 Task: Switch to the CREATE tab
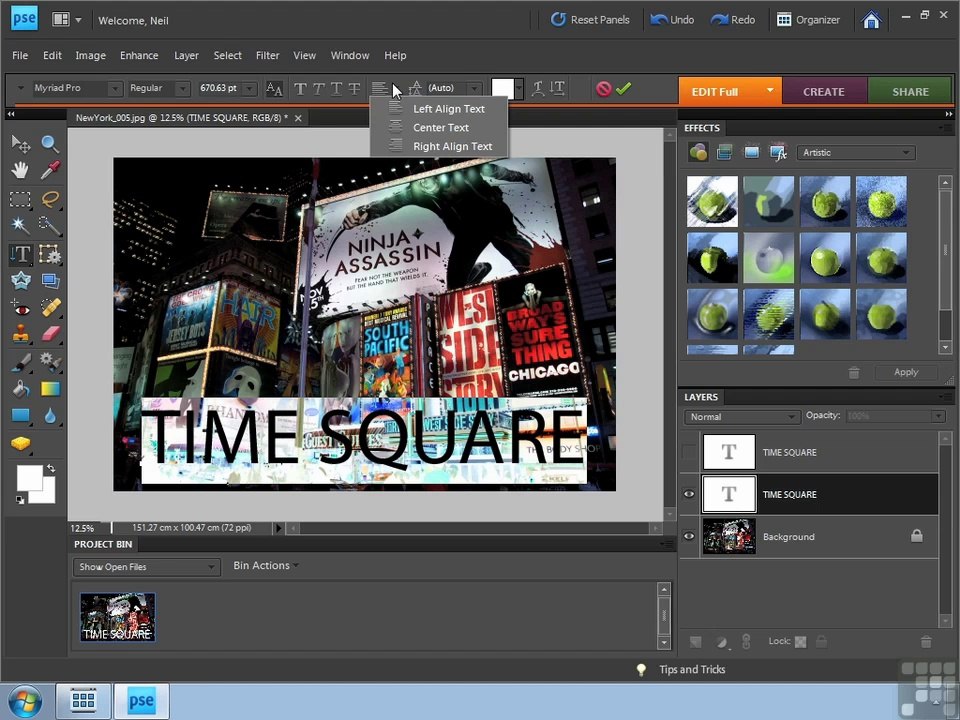pyautogui.click(x=823, y=91)
